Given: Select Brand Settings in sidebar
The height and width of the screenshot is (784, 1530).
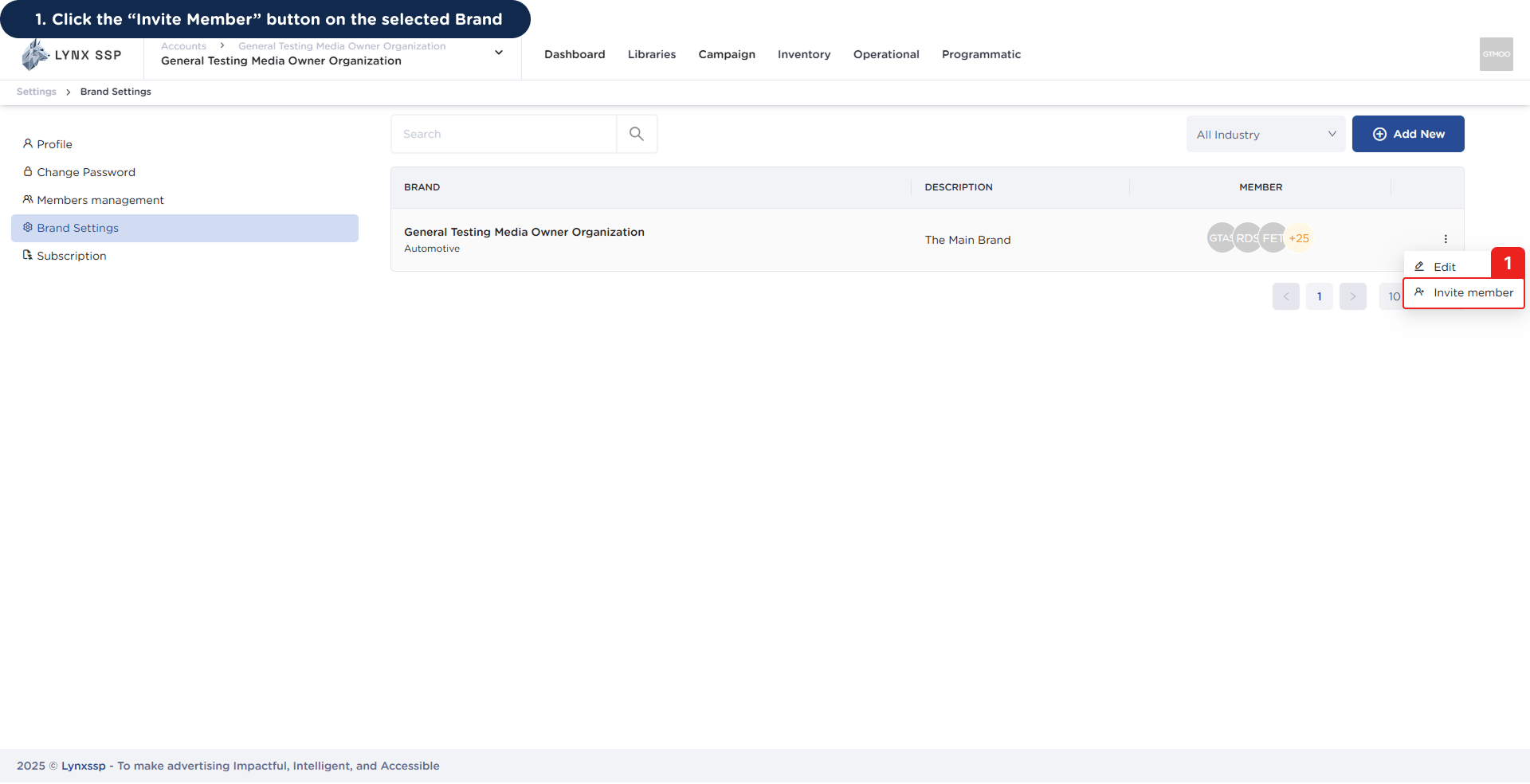Looking at the screenshot, I should click(x=185, y=228).
